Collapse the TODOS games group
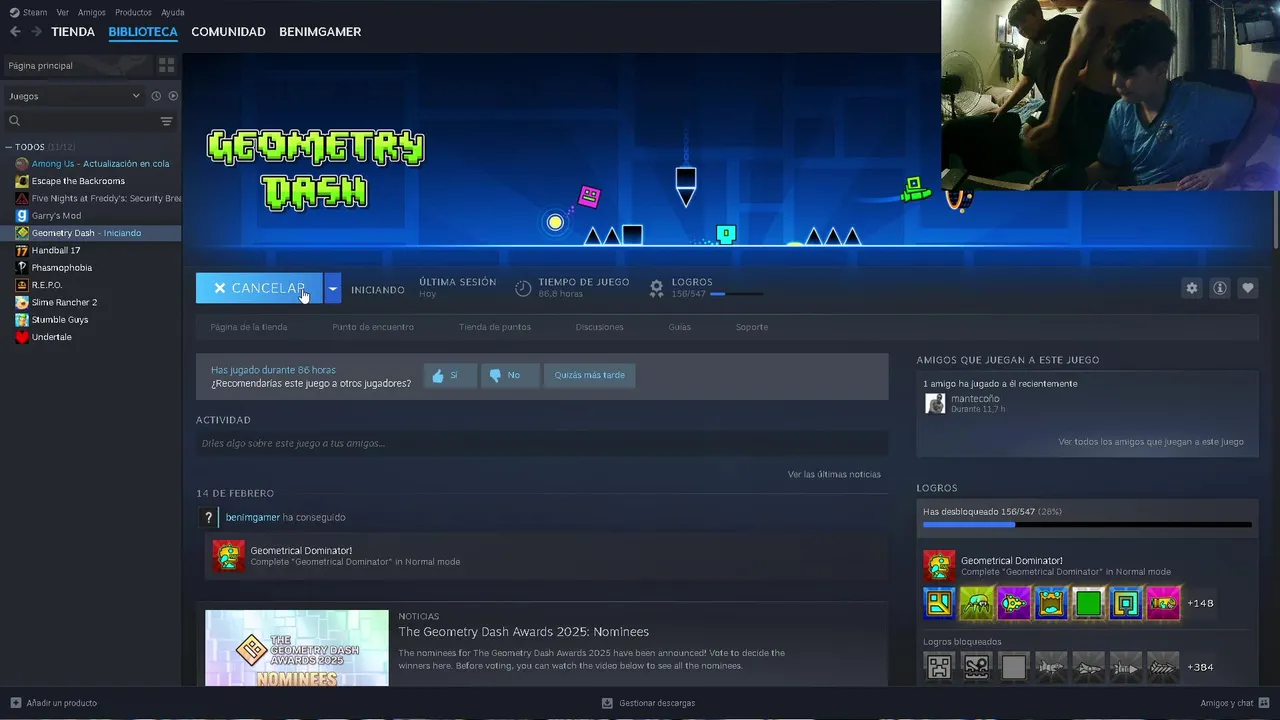 point(9,147)
